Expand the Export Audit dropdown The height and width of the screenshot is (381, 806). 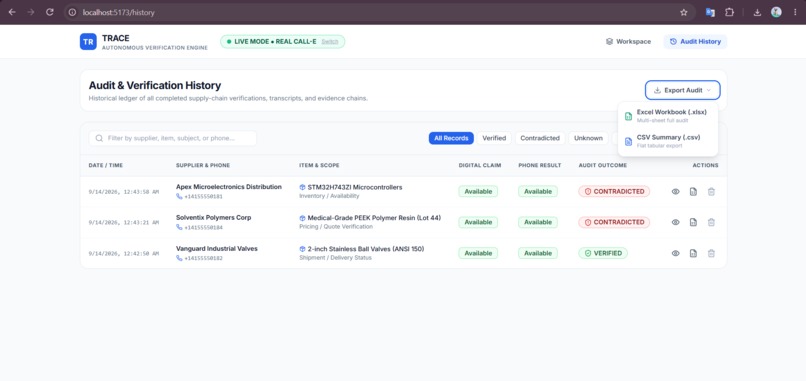point(683,90)
